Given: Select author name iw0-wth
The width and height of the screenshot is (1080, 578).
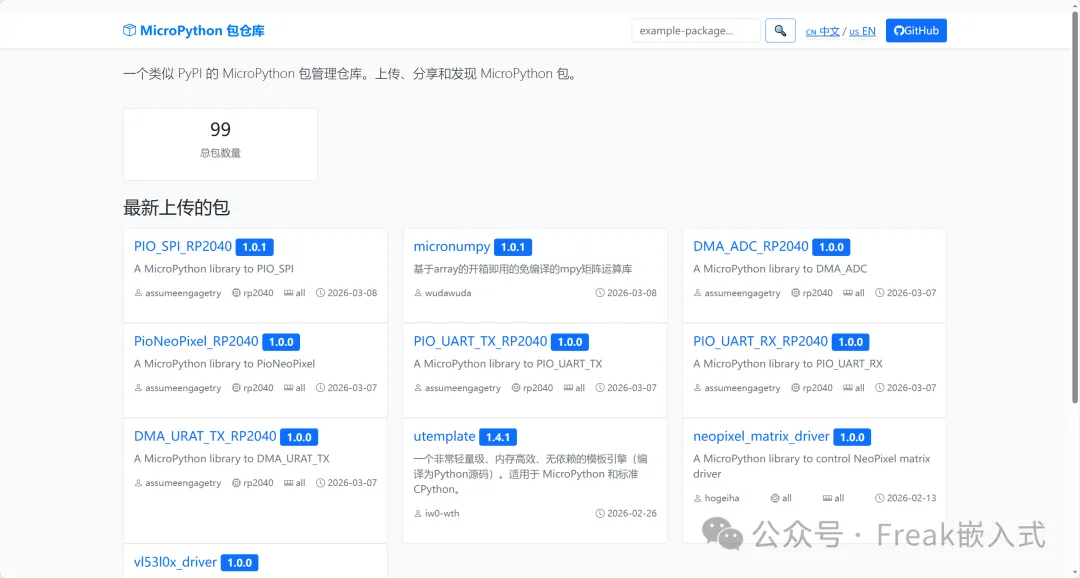Looking at the screenshot, I should [442, 513].
